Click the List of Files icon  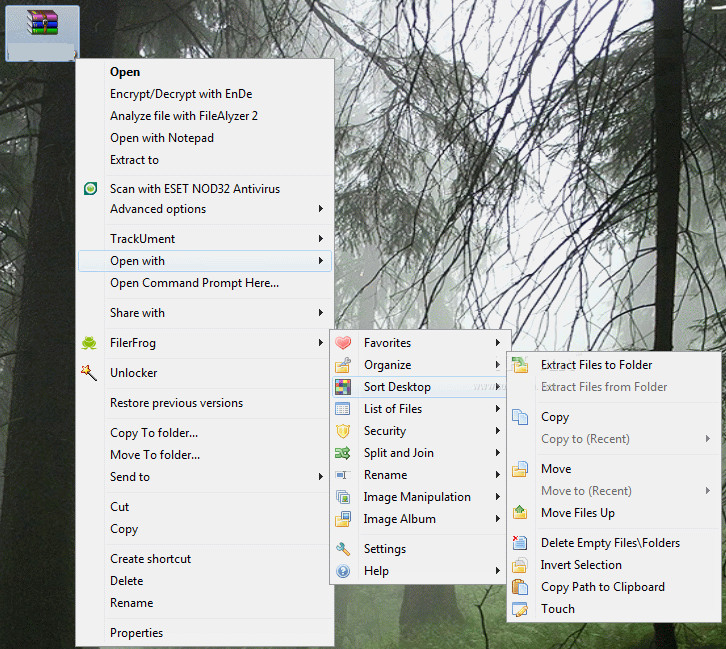pyautogui.click(x=343, y=409)
